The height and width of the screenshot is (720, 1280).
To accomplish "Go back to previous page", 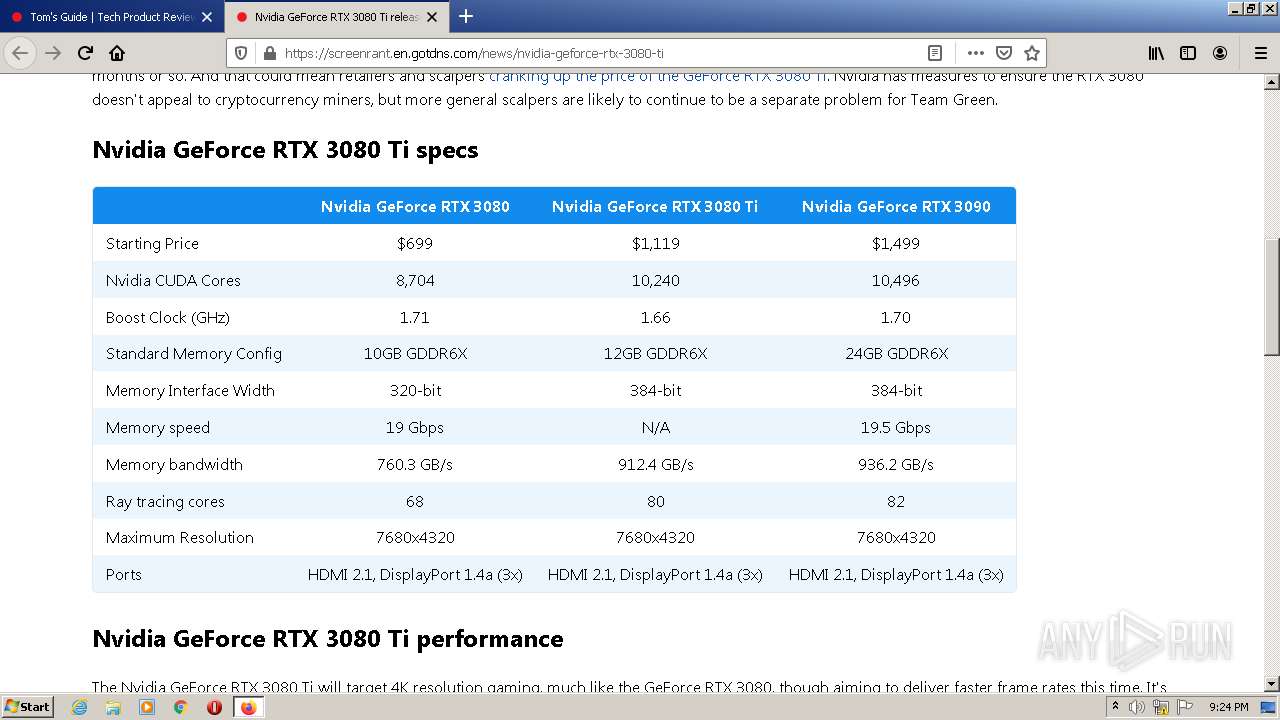I will (20, 53).
